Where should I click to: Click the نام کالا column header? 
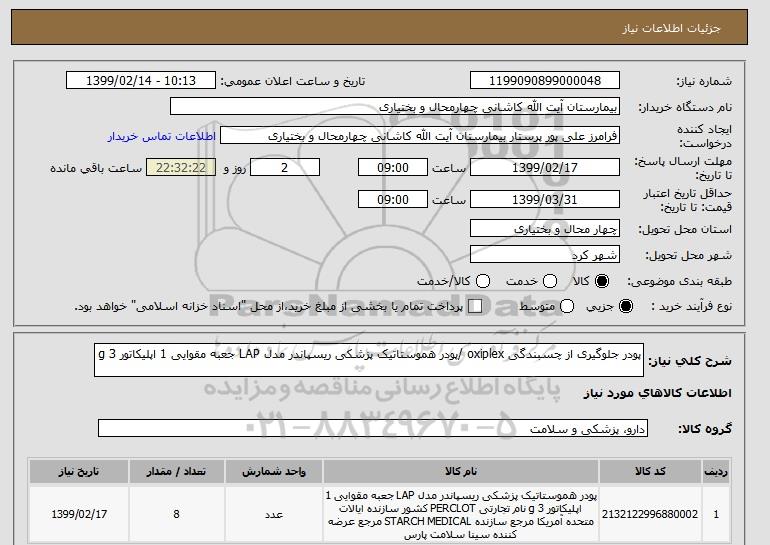pyautogui.click(x=461, y=471)
